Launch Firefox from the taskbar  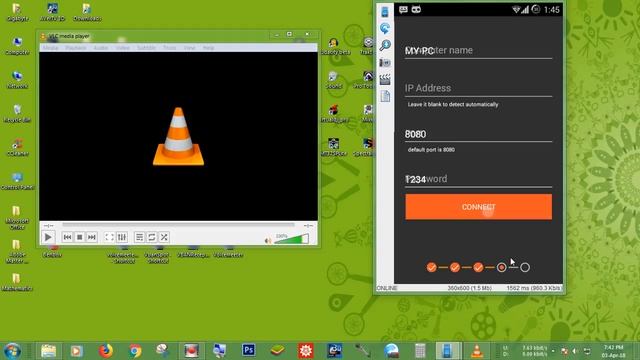pyautogui.click(x=105, y=351)
